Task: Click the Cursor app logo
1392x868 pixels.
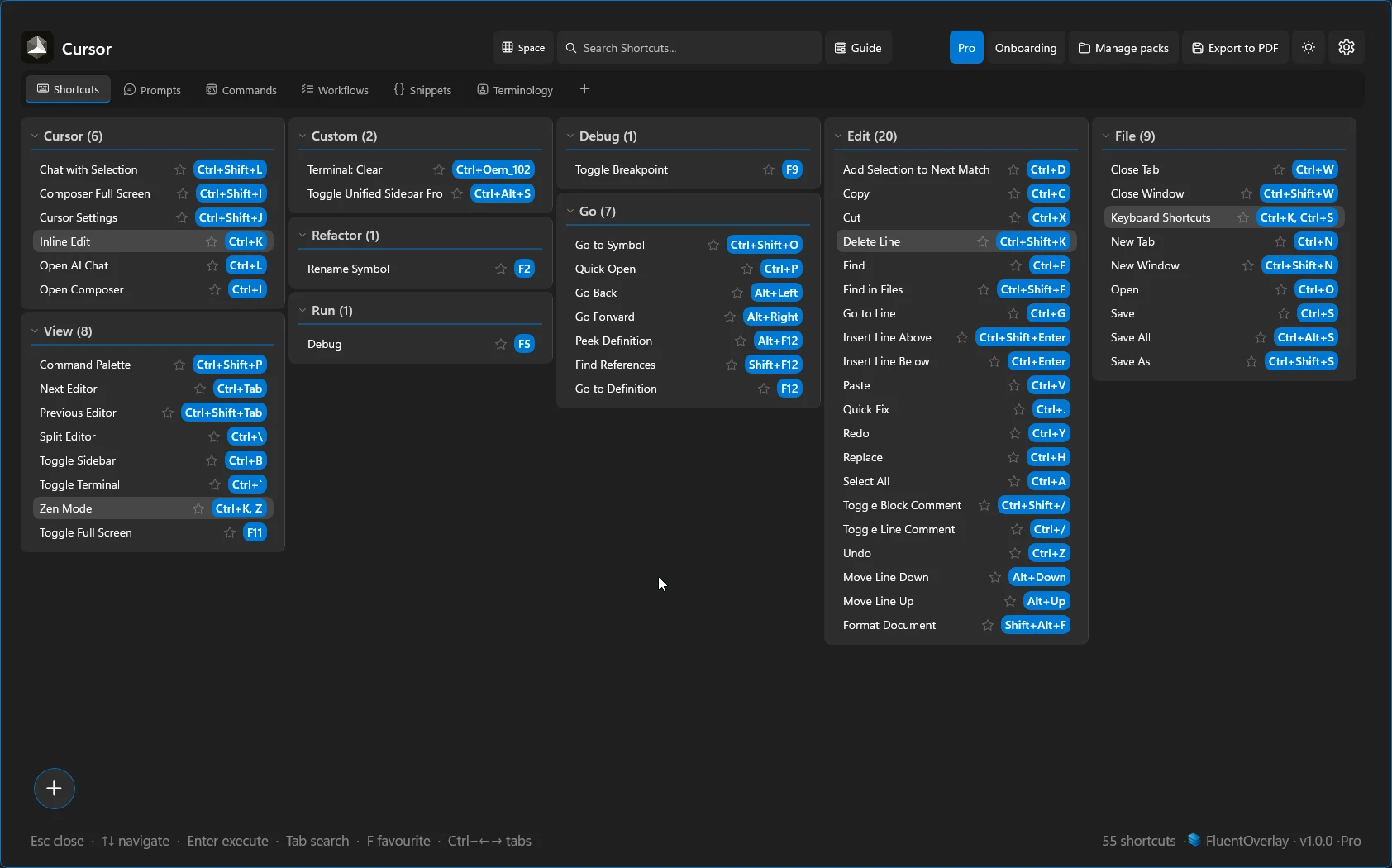Action: (36, 47)
